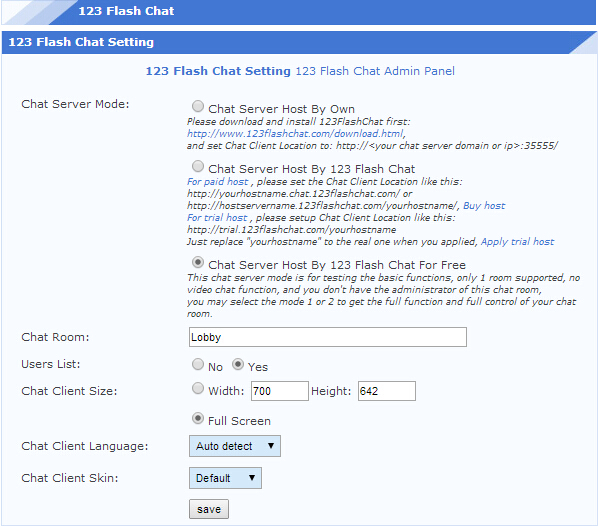Focus the Chat Room text field

[x=328, y=337]
